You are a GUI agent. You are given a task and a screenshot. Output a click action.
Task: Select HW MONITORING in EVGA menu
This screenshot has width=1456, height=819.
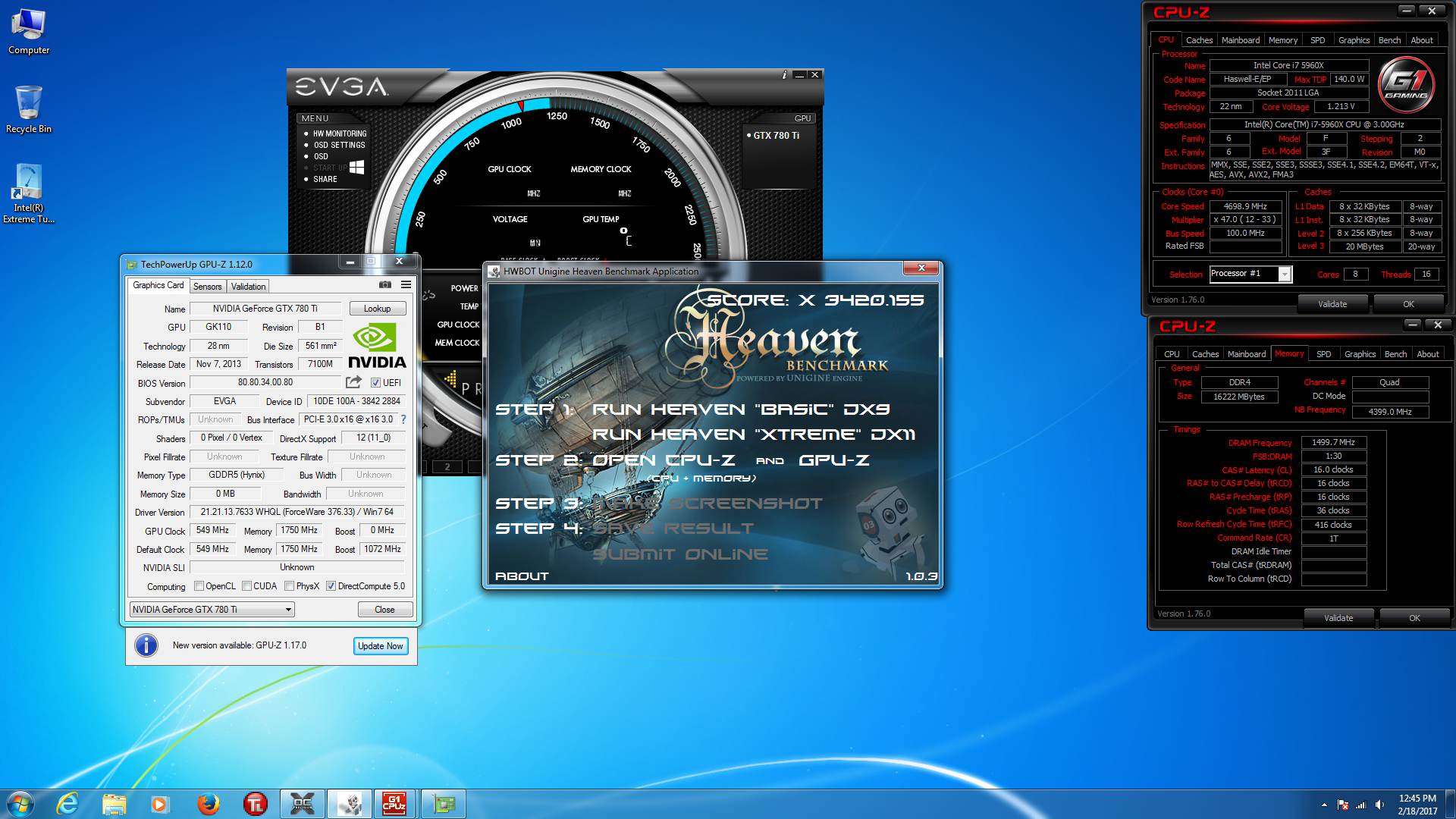click(x=340, y=133)
